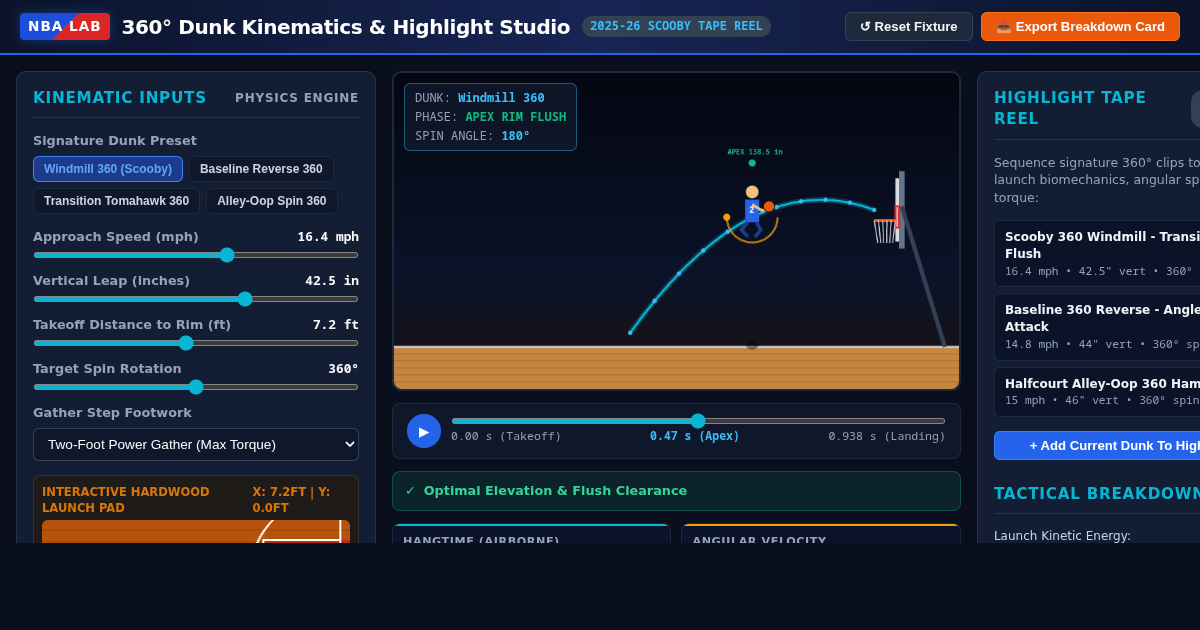Click the Highlight Tape Reel heading
The image size is (1200, 630).
[1070, 108]
